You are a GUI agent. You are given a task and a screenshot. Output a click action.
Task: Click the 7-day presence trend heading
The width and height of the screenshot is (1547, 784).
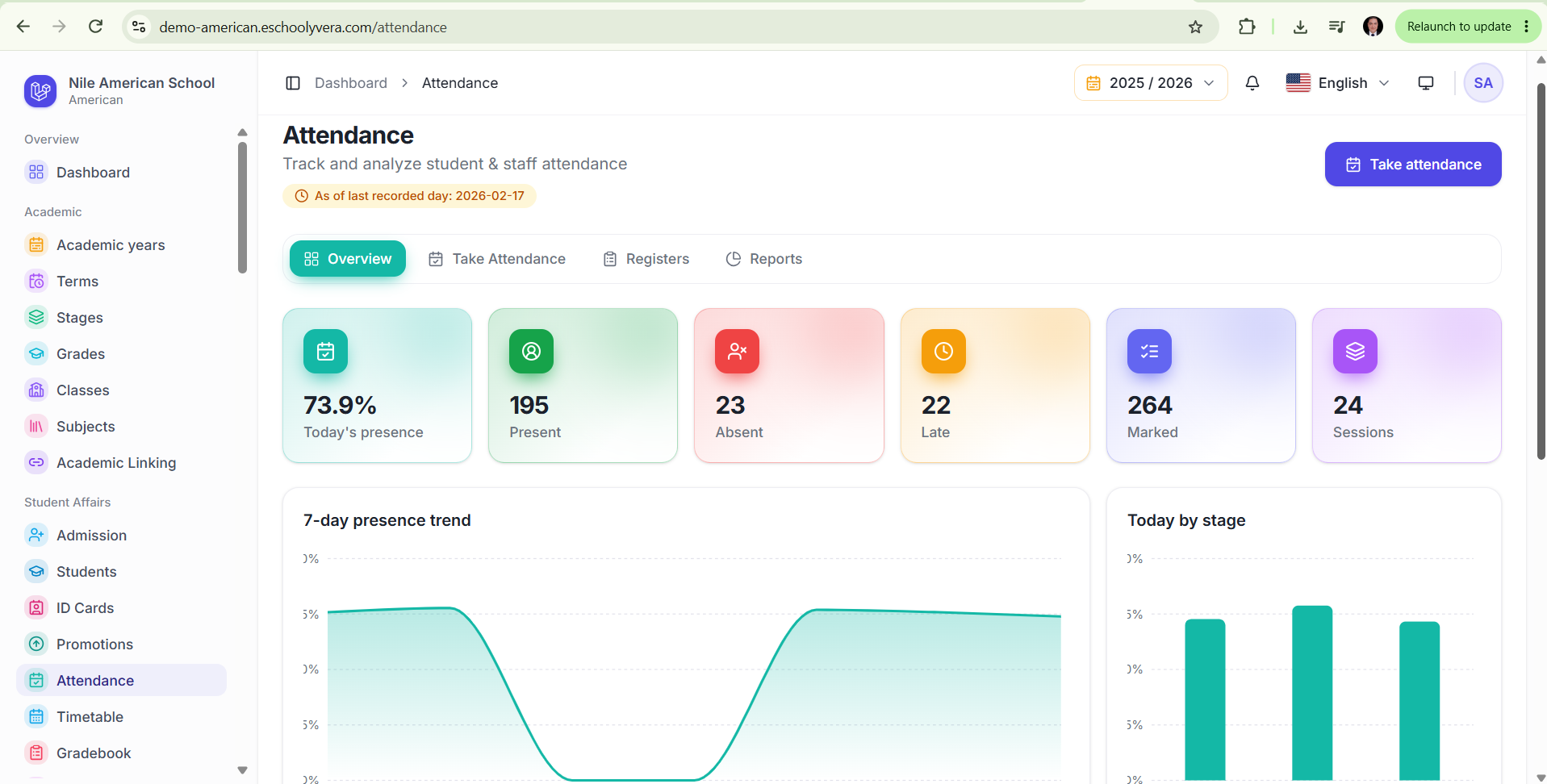coord(387,520)
